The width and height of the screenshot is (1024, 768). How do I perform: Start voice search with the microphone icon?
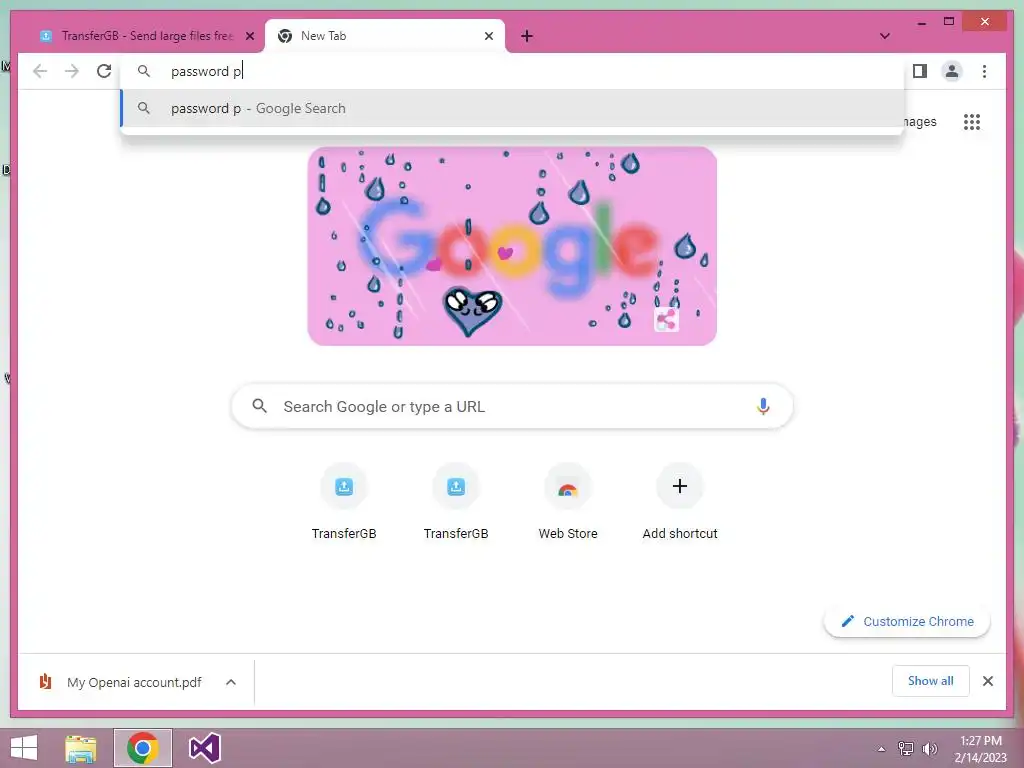point(763,406)
